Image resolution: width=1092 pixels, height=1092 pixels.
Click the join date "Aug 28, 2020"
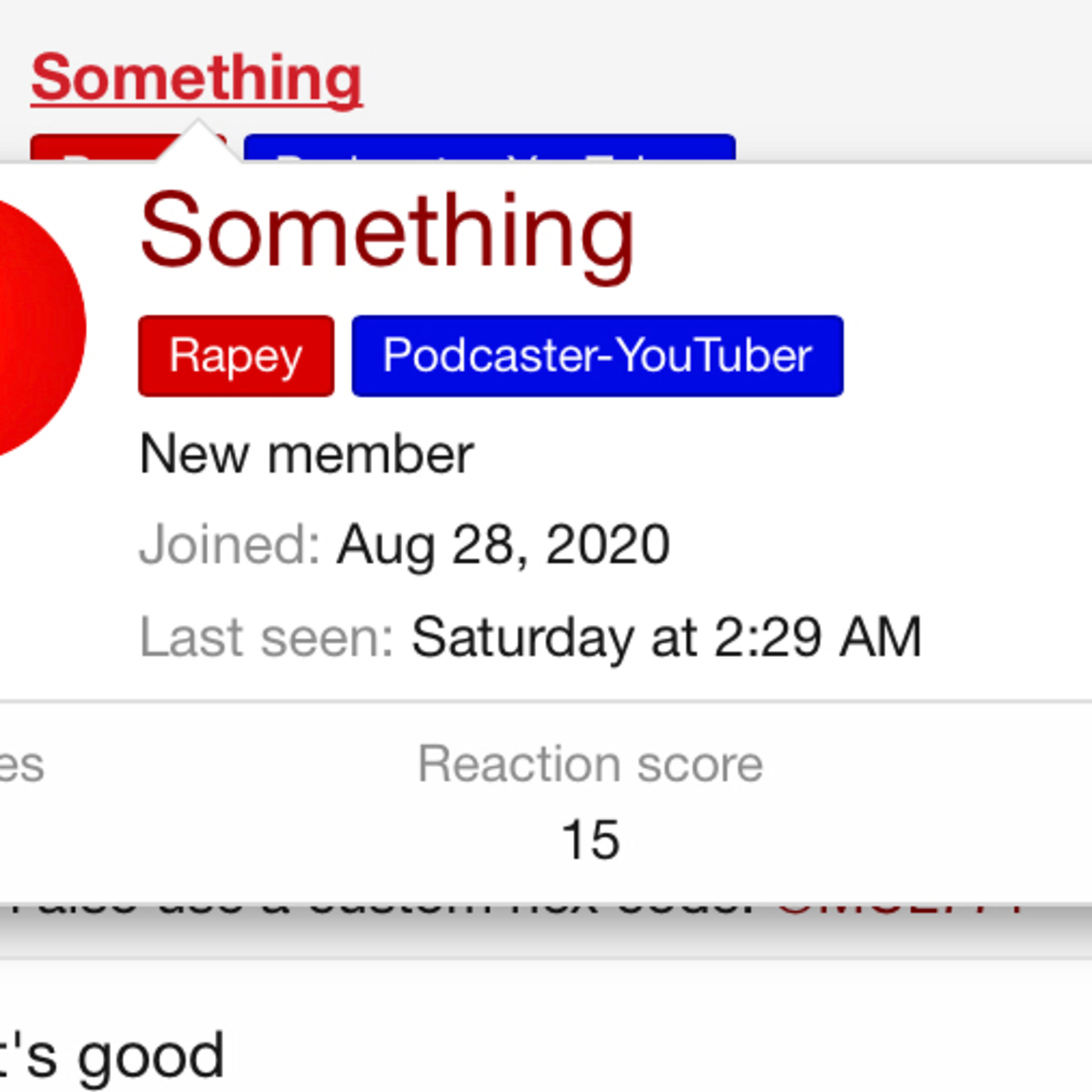coord(503,544)
